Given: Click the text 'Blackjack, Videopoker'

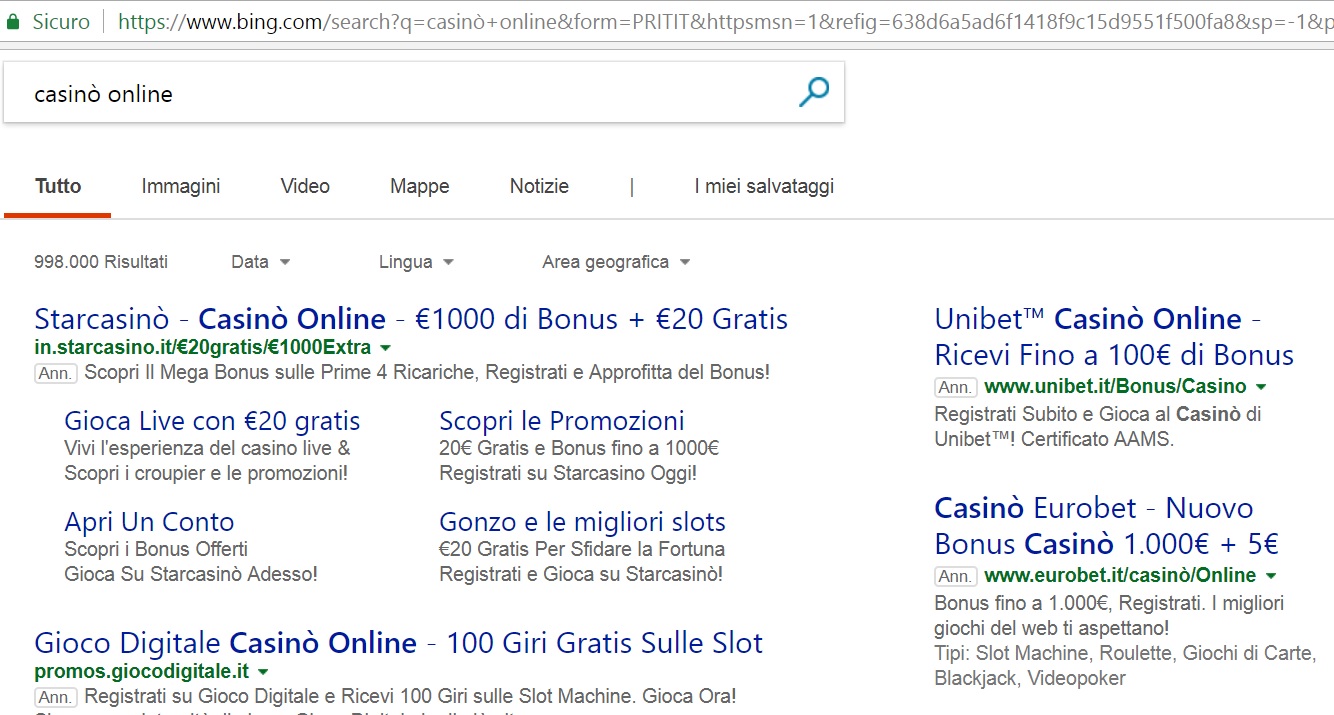Looking at the screenshot, I should coord(1030,679).
